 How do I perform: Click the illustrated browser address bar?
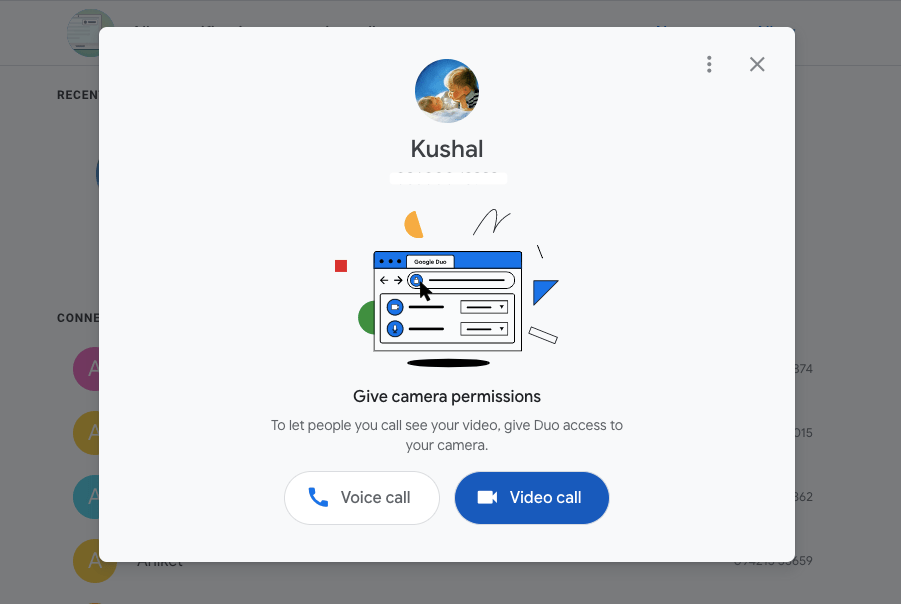[x=461, y=280]
